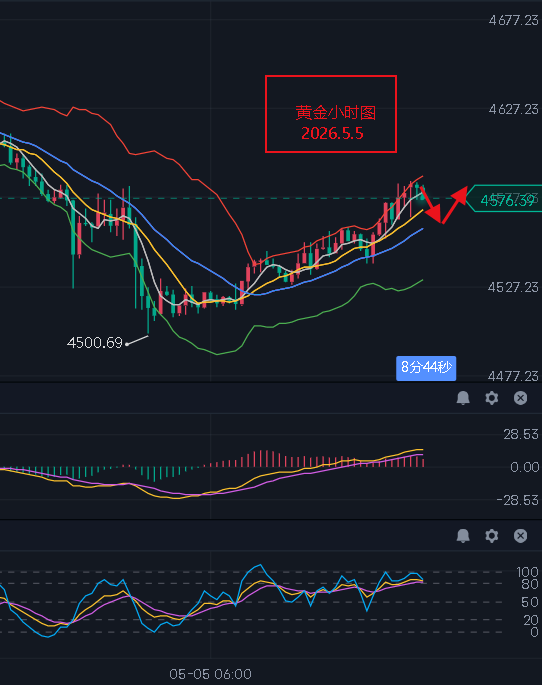Open KDJ indicator settings gear
542x685 pixels.
coord(492,536)
